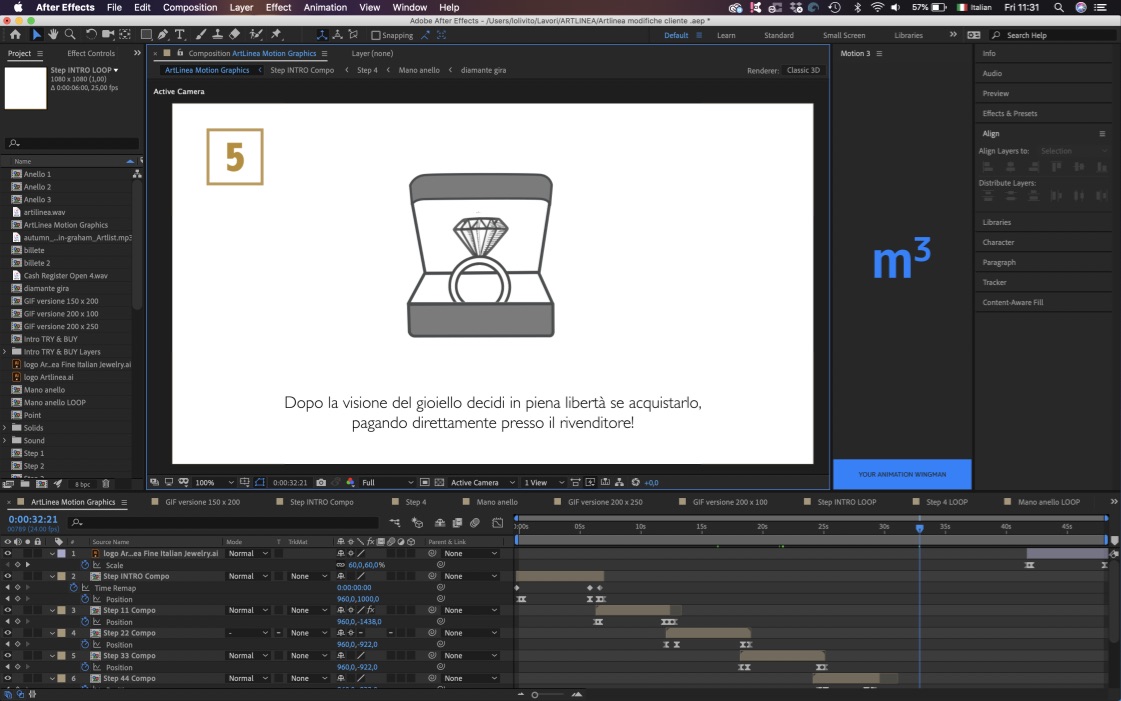Image resolution: width=1121 pixels, height=701 pixels.
Task: Click the Search Help field
Action: [x=1052, y=35]
